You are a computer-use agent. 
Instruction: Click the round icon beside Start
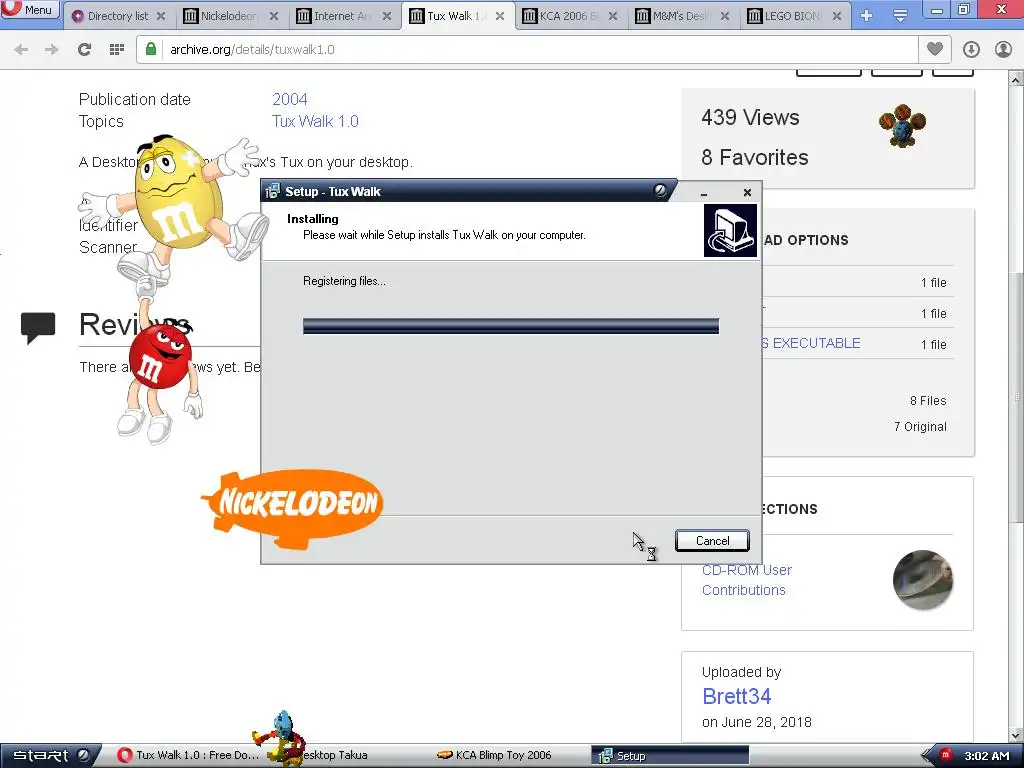(84, 755)
